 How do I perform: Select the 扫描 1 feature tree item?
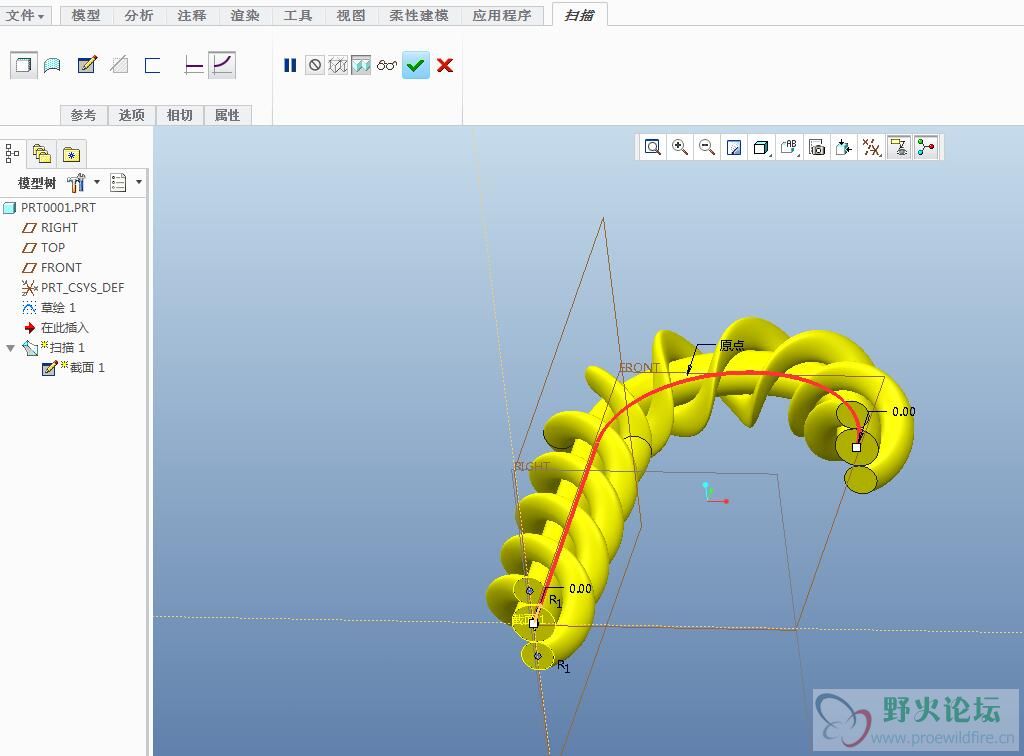(54, 348)
